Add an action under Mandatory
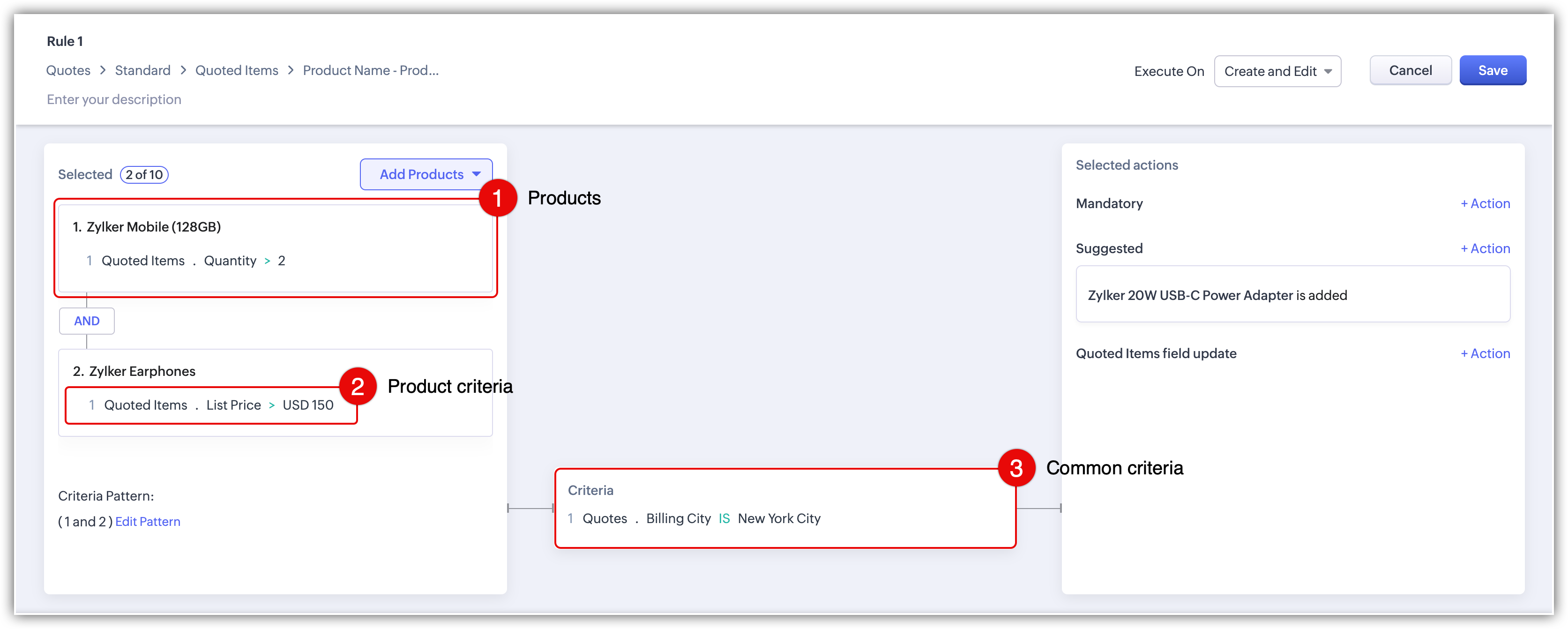 point(1485,203)
